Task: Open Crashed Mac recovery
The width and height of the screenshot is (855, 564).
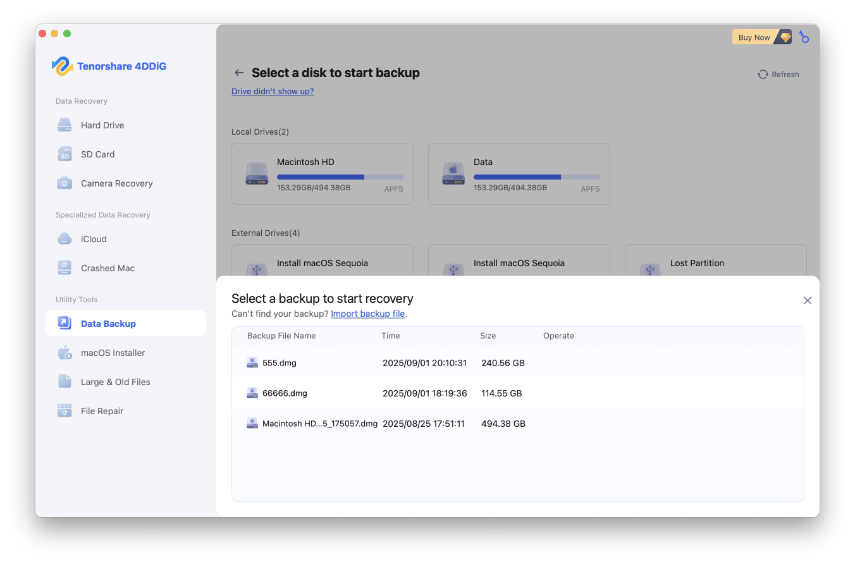Action: point(126,268)
